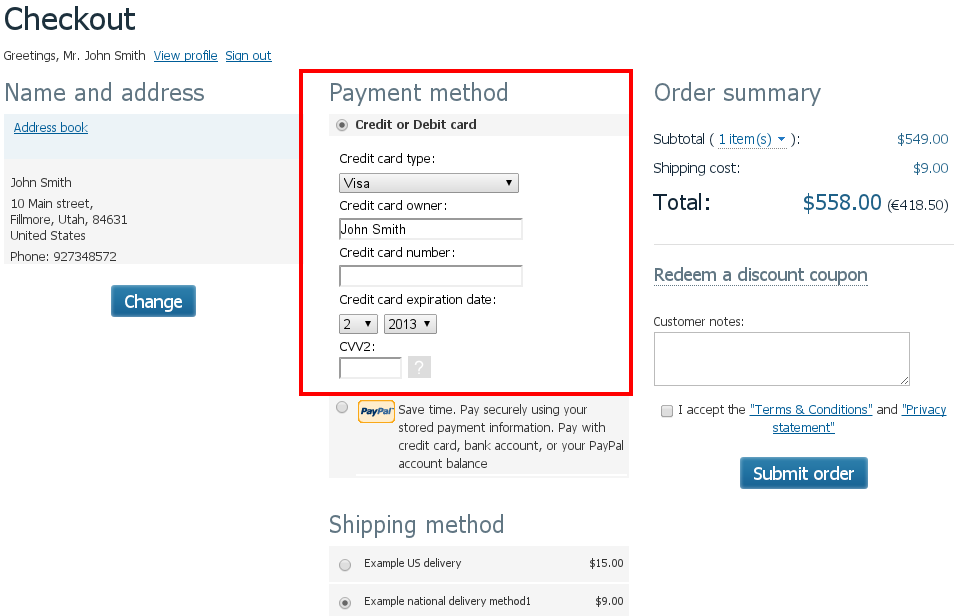Open the expiration year 2013 dropdown
Screen dimensions: 960x616
pyautogui.click(x=410, y=324)
